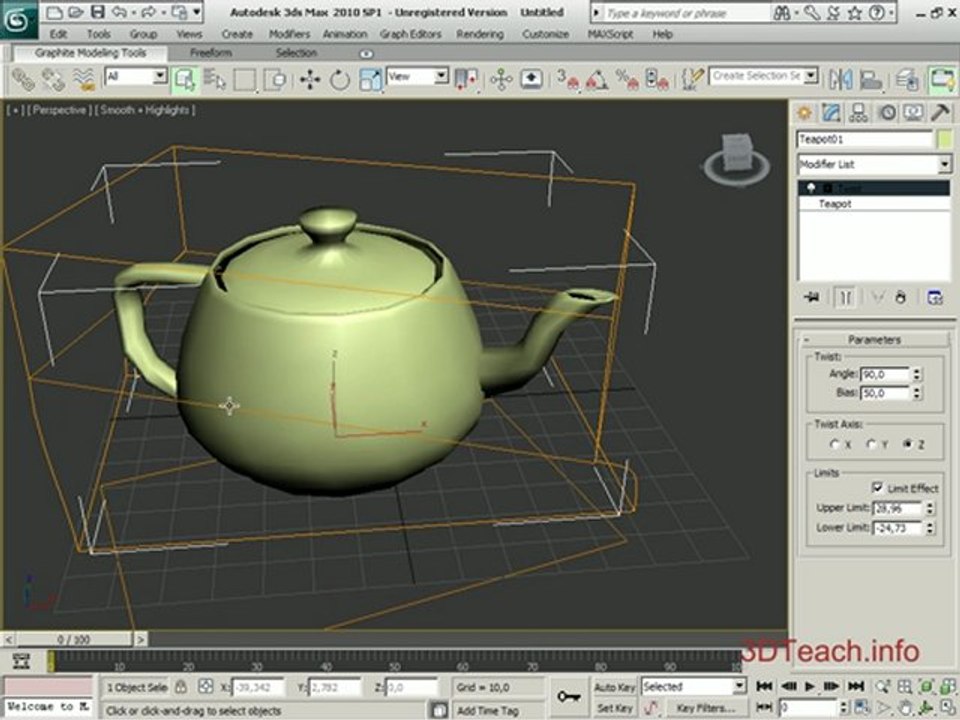Image resolution: width=960 pixels, height=720 pixels.
Task: Toggle 3D Snaps
Action: (x=568, y=80)
